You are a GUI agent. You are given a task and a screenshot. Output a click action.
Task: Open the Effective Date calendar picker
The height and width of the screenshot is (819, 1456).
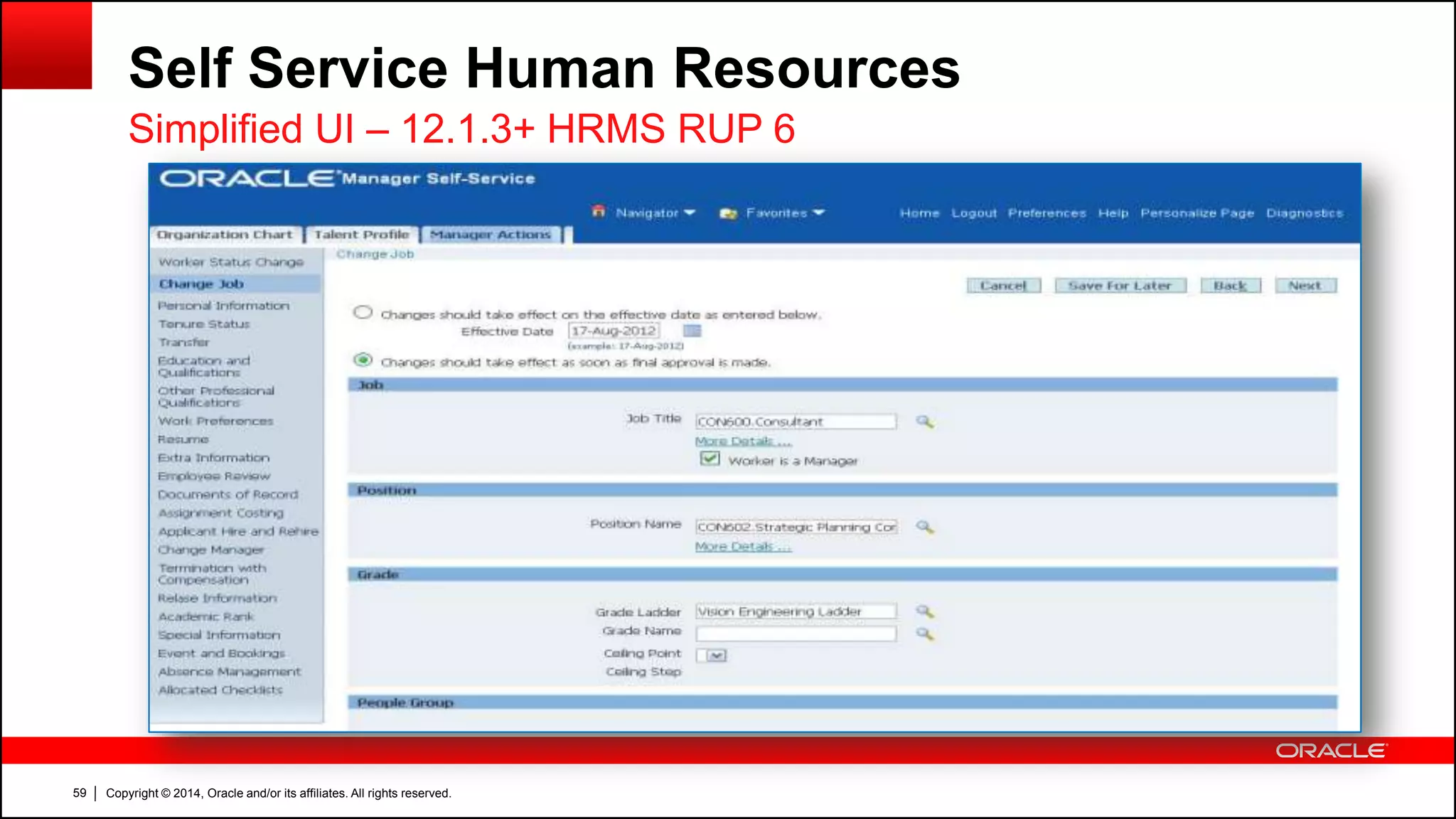tap(692, 331)
